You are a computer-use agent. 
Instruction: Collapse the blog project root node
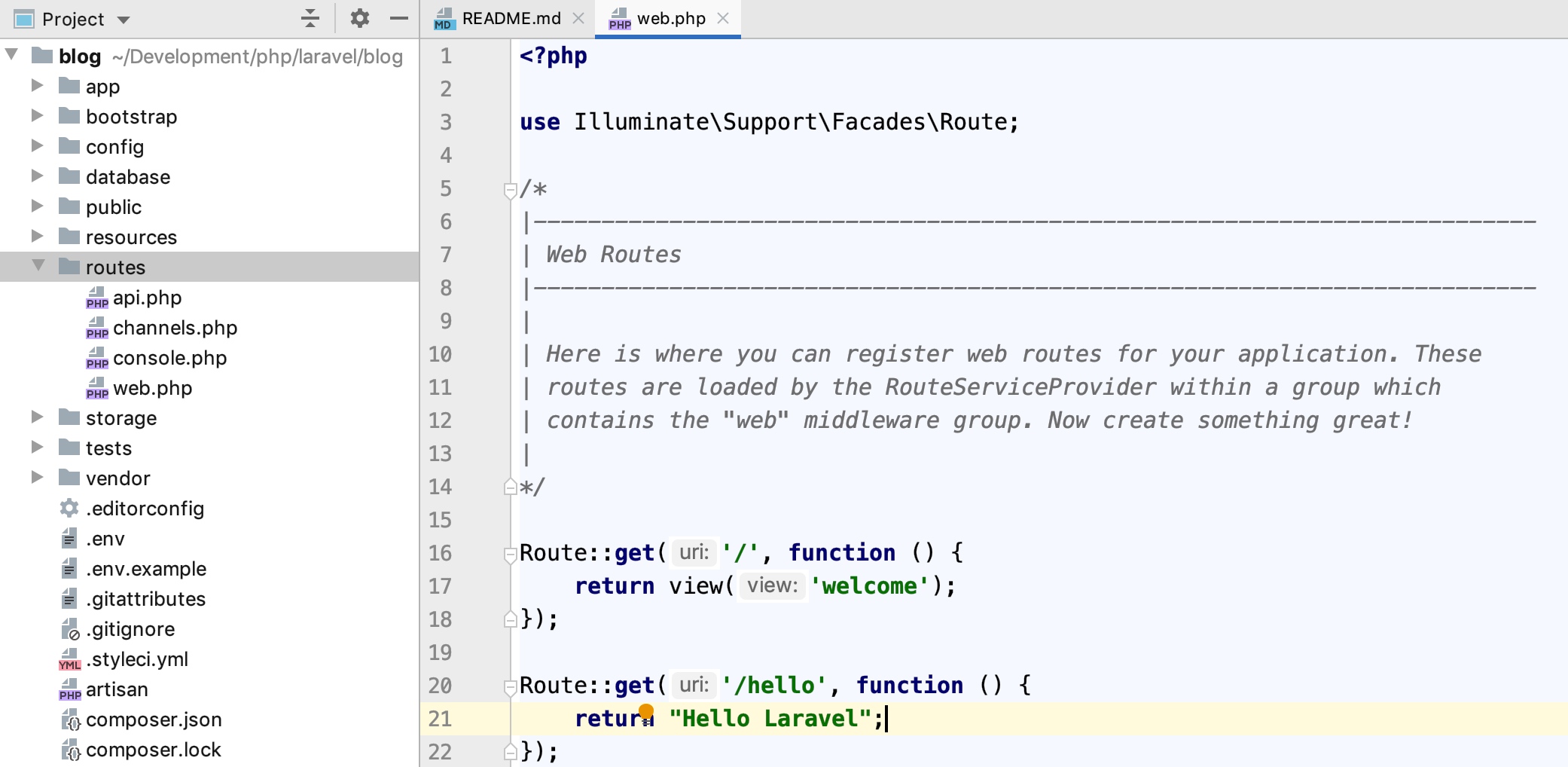11,54
